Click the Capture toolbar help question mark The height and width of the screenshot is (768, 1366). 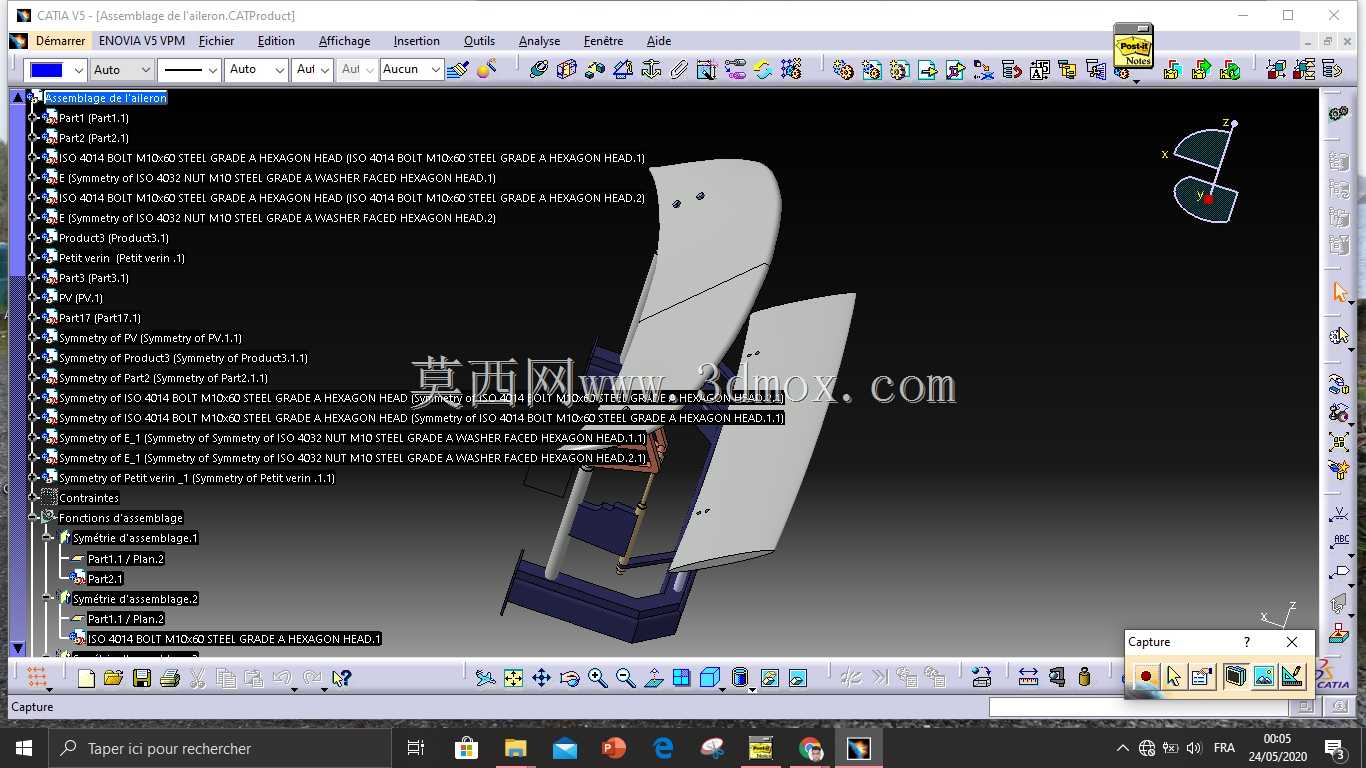click(1246, 642)
